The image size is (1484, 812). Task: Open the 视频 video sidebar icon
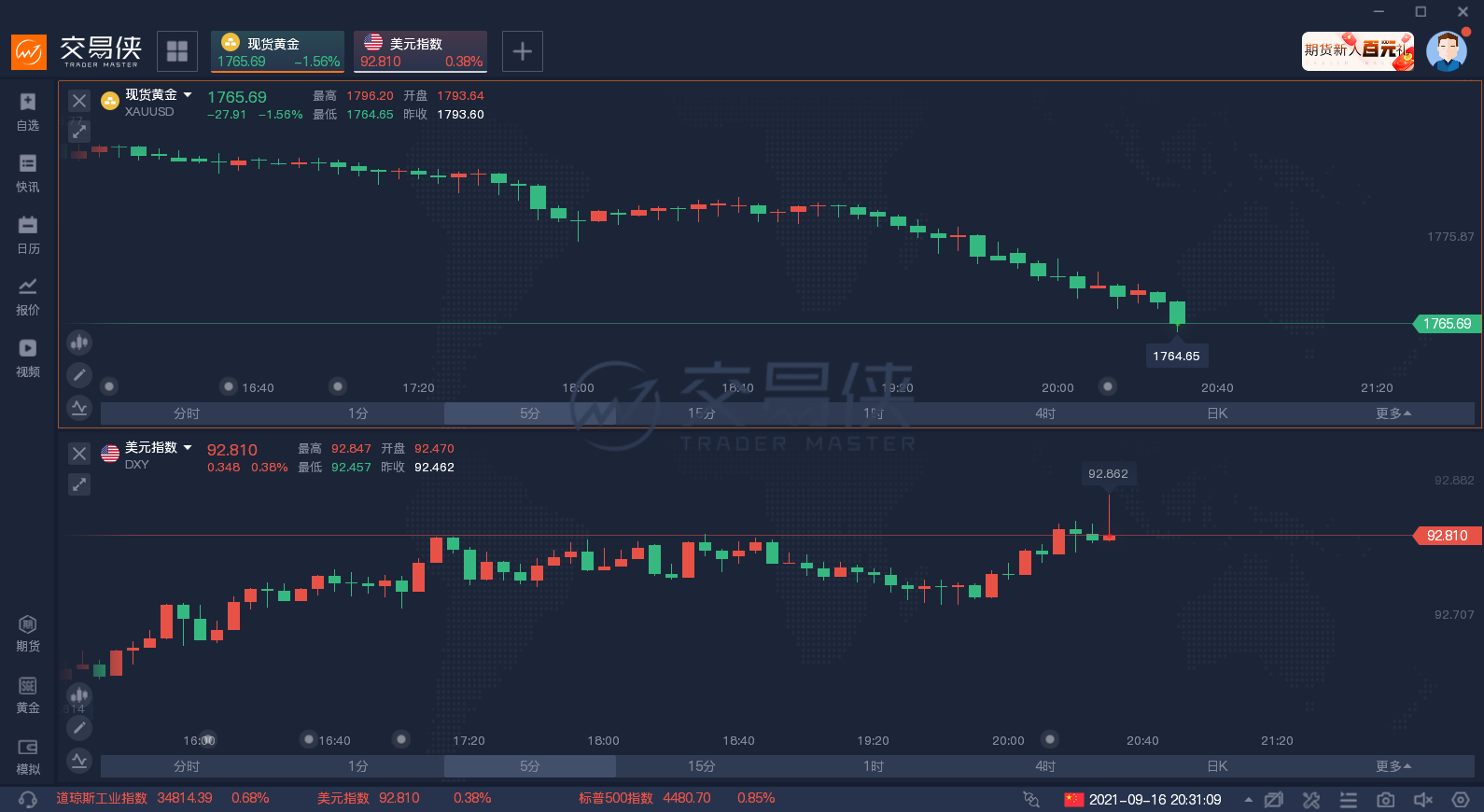(28, 357)
